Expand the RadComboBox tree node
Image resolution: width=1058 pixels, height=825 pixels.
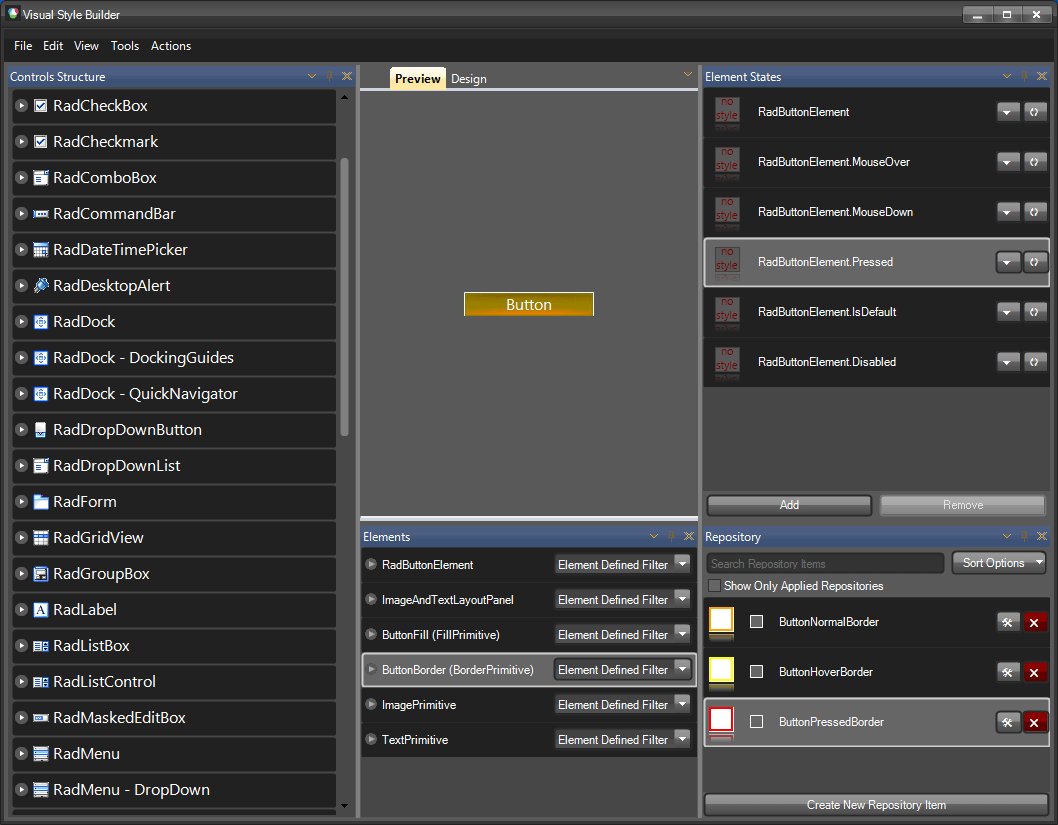tap(21, 178)
